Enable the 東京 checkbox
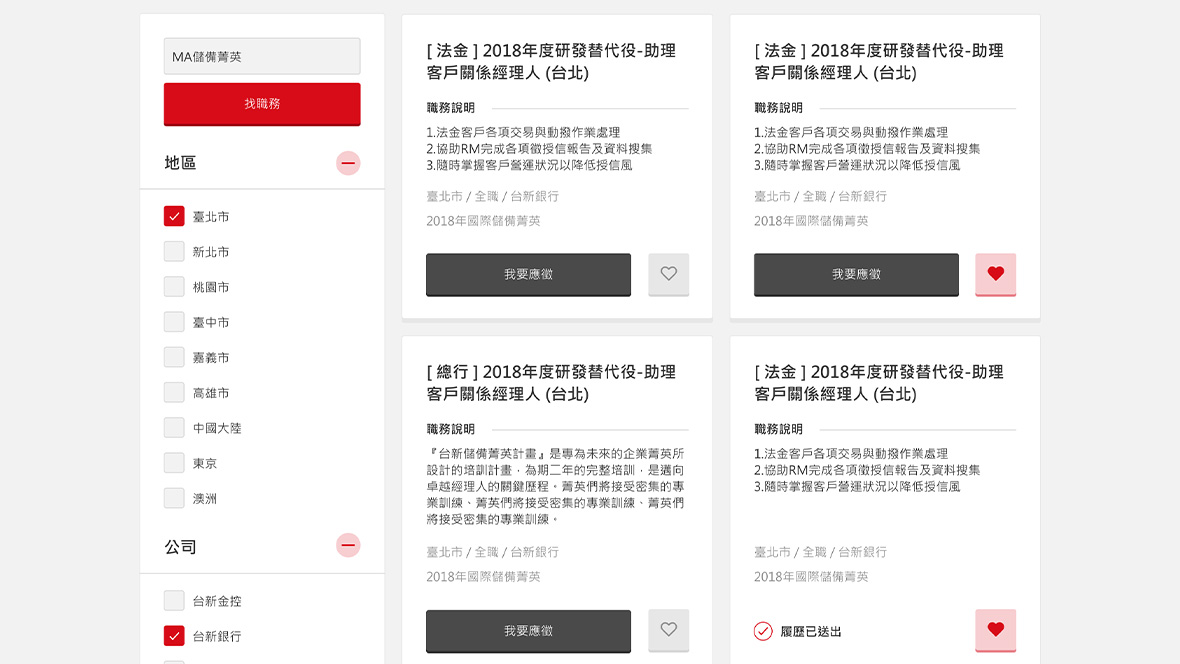The image size is (1180, 664). pyautogui.click(x=174, y=463)
